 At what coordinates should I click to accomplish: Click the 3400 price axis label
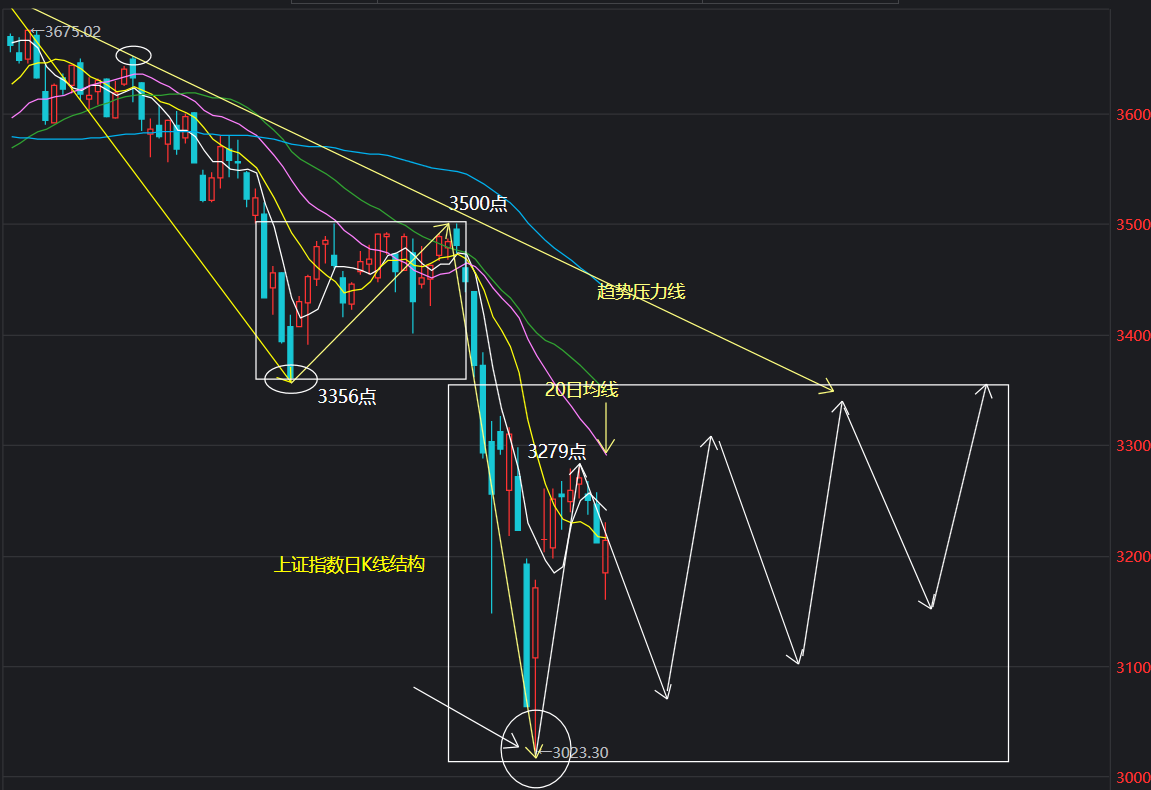click(1133, 336)
